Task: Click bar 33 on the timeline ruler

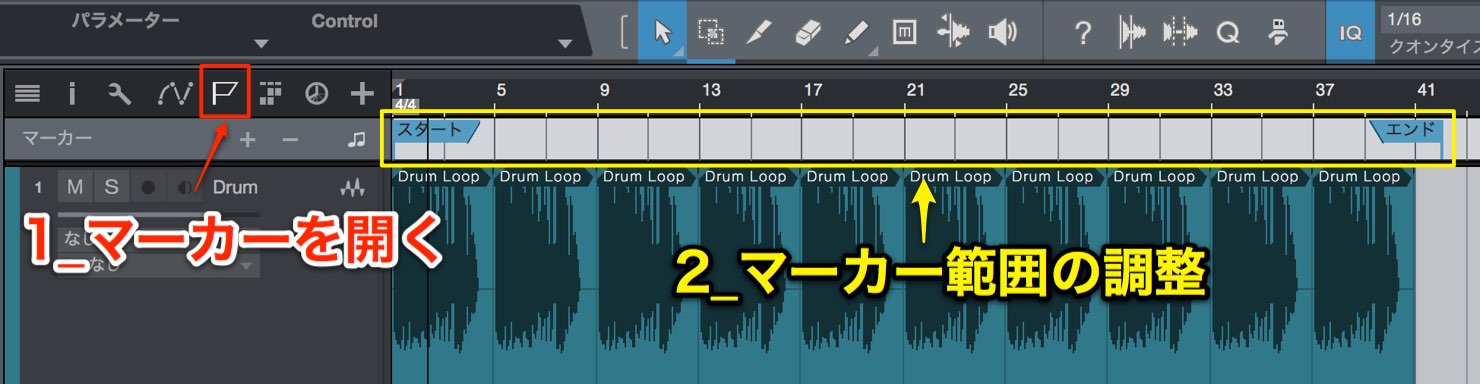Action: tap(1222, 89)
